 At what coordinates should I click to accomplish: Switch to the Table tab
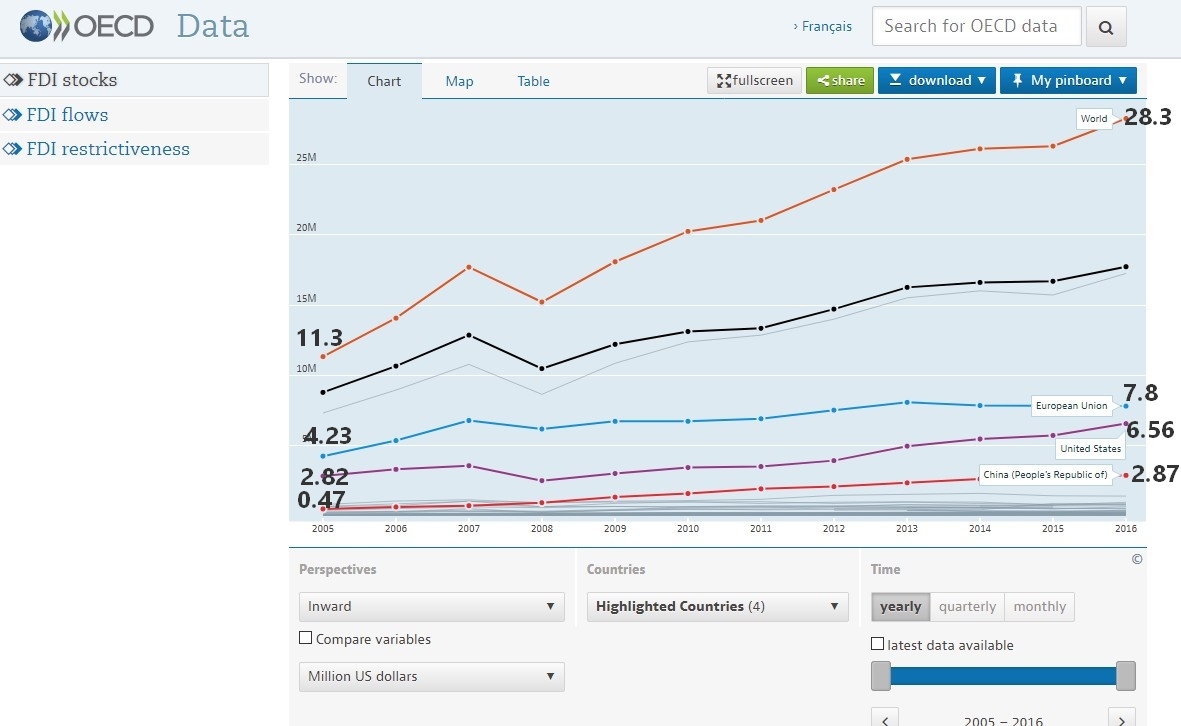coord(533,81)
